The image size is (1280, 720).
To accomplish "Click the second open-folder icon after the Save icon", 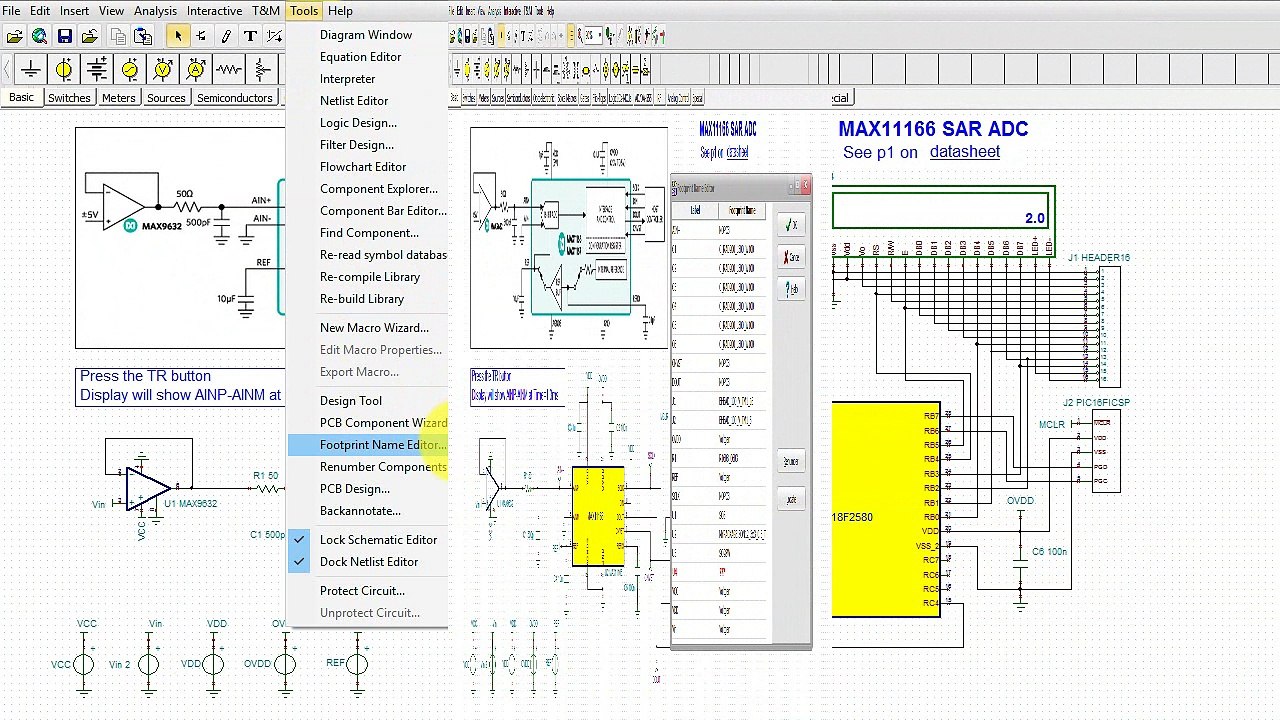I will (x=90, y=36).
